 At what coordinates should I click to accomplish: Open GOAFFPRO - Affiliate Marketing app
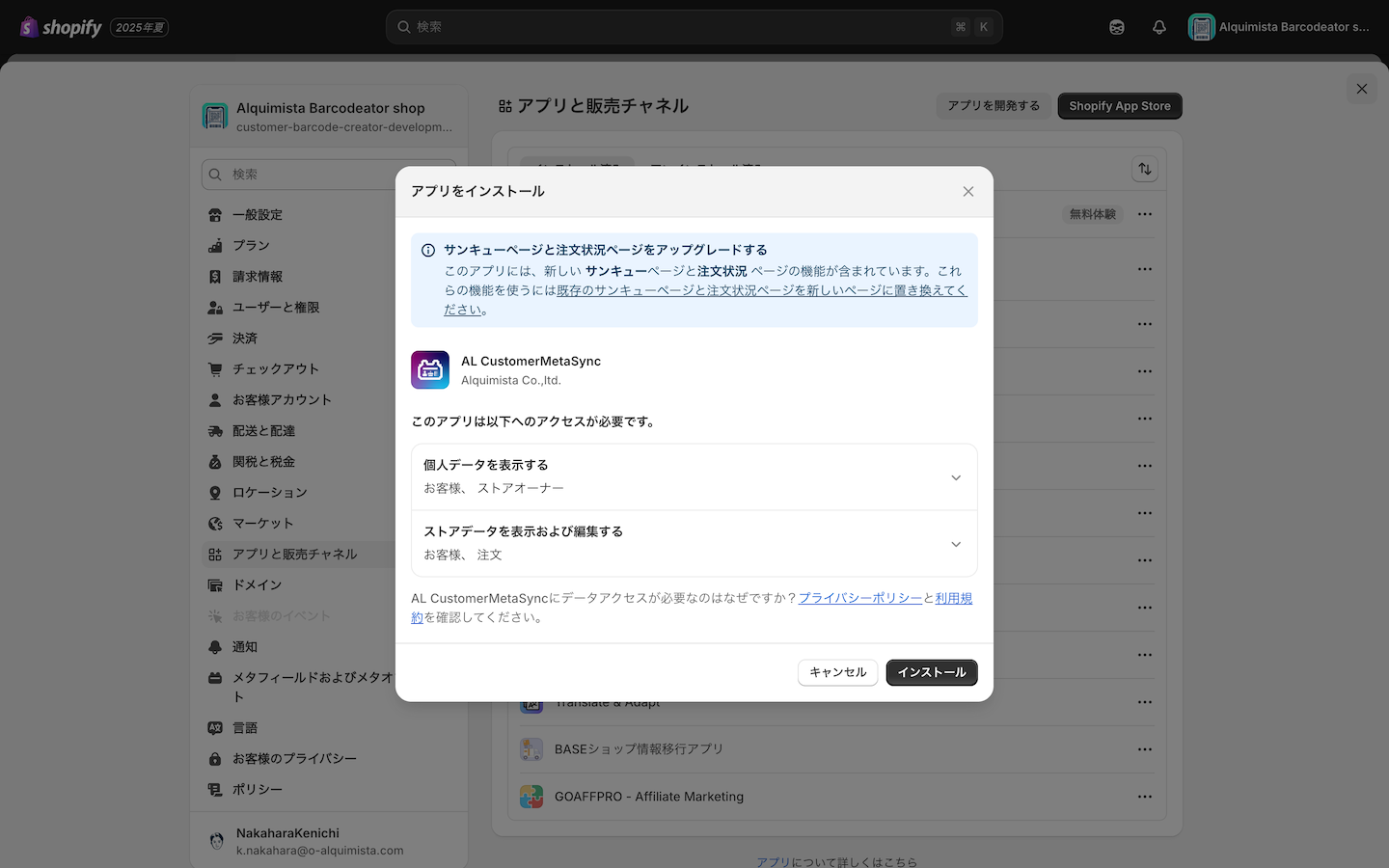coord(649,797)
